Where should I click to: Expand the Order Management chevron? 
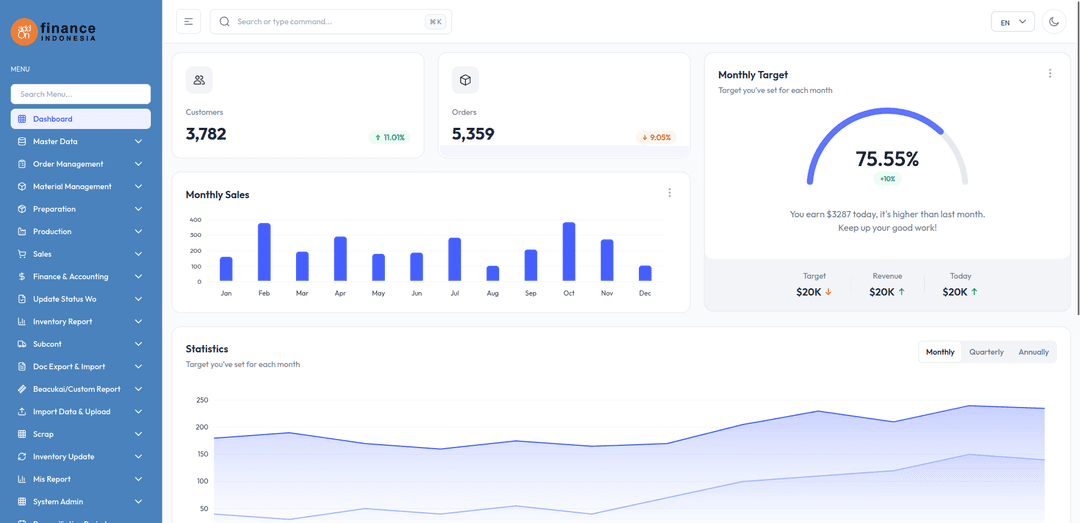138,164
